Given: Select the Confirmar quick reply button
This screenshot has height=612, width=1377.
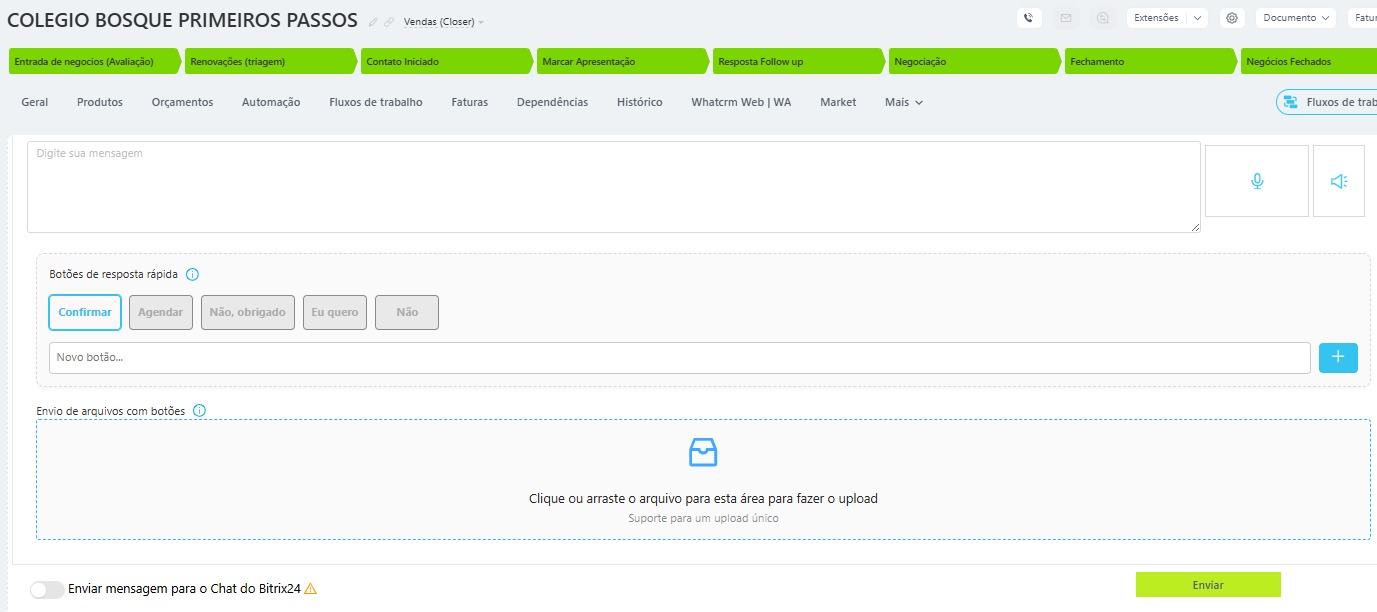Looking at the screenshot, I should [85, 312].
